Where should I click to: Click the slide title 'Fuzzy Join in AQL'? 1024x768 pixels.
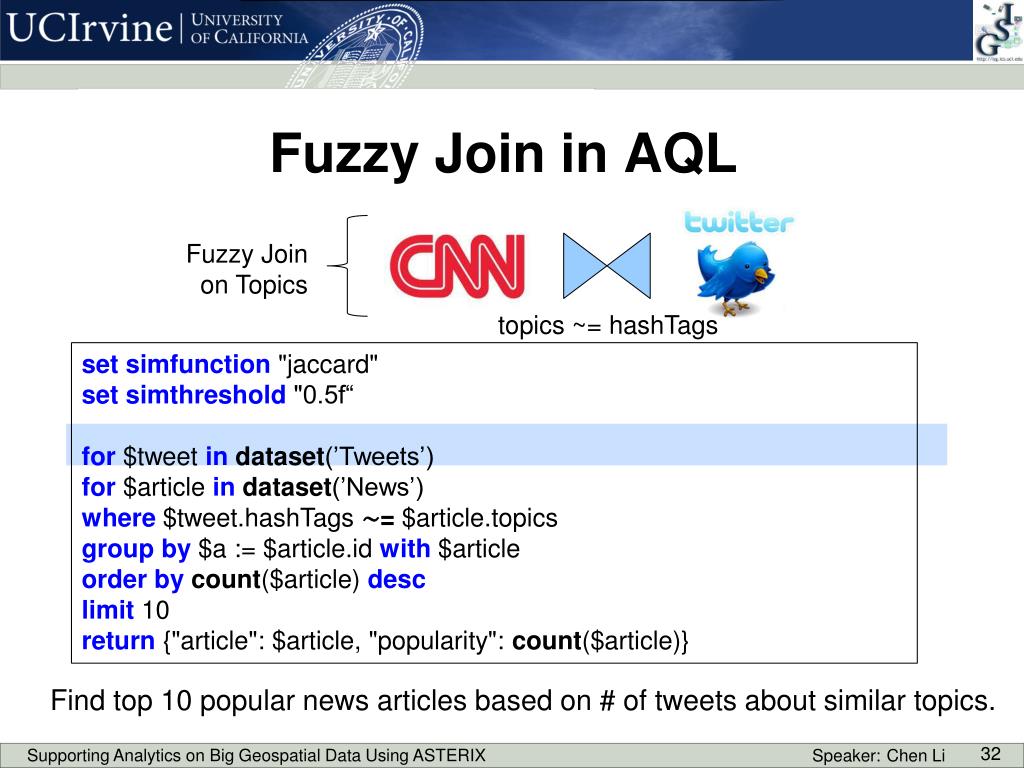click(x=503, y=153)
